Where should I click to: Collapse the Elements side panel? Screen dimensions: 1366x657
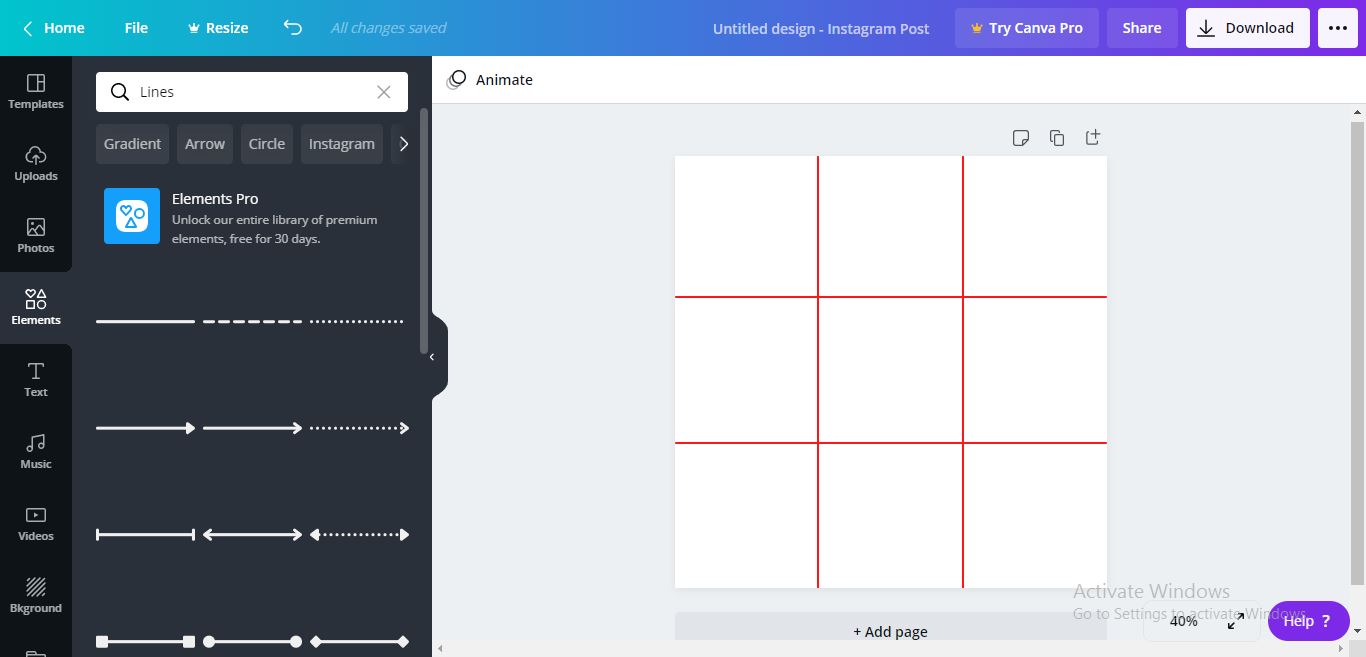click(432, 356)
